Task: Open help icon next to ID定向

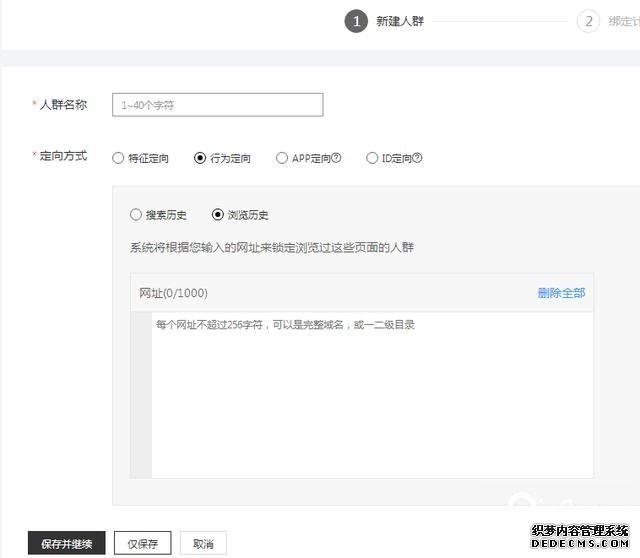Action: click(417, 158)
